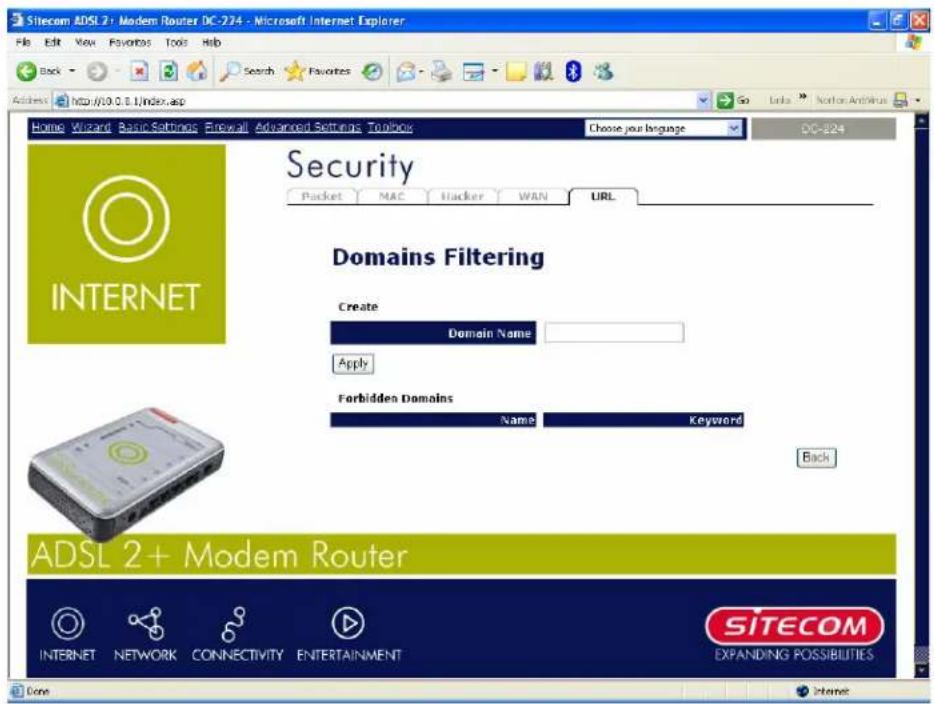Click the scrollbar down arrow

[x=921, y=670]
